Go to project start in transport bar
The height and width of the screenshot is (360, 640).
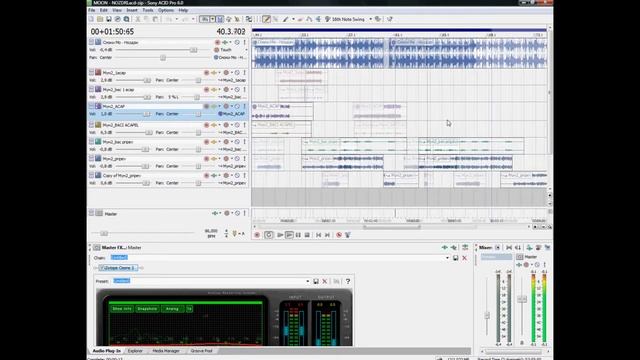pyautogui.click(x=318, y=235)
